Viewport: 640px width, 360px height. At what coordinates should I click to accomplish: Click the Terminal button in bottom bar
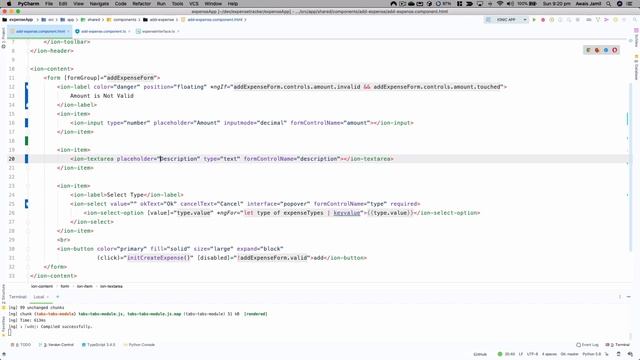617,345
